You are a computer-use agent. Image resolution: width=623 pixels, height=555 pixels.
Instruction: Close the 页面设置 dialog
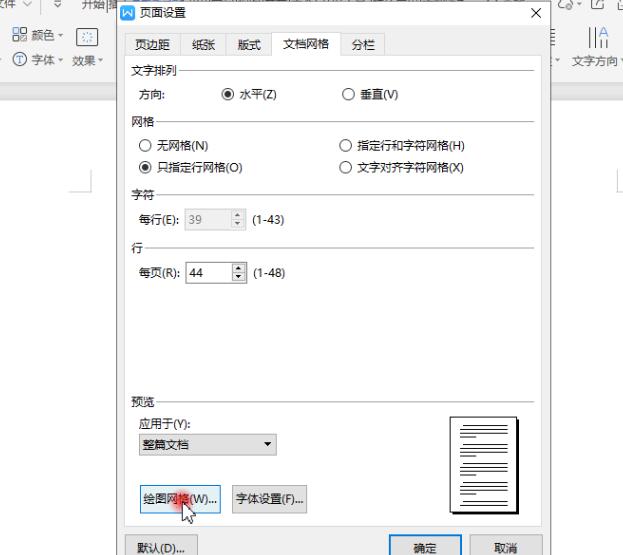point(536,13)
